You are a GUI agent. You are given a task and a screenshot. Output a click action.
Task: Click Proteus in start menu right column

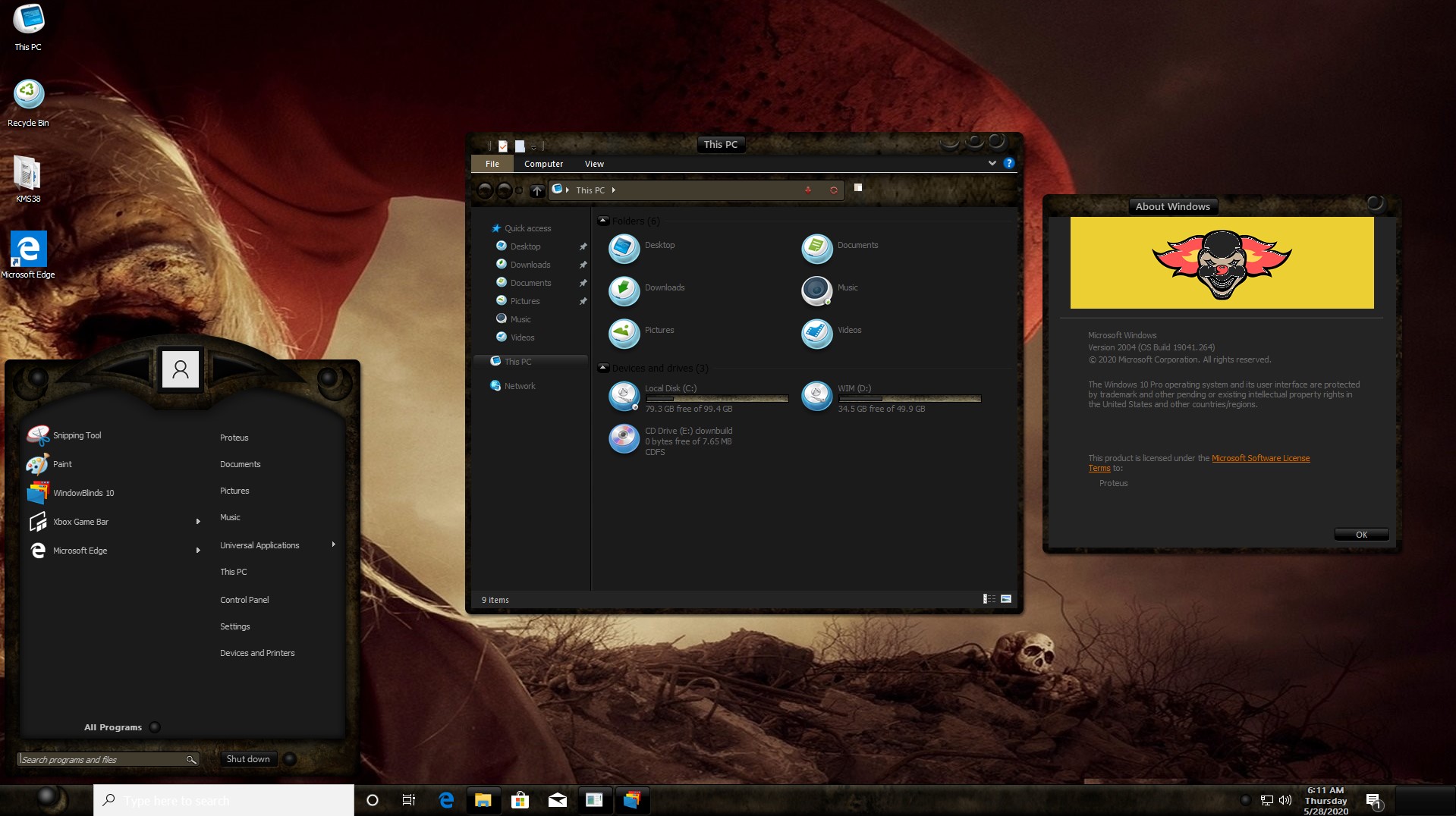click(234, 438)
